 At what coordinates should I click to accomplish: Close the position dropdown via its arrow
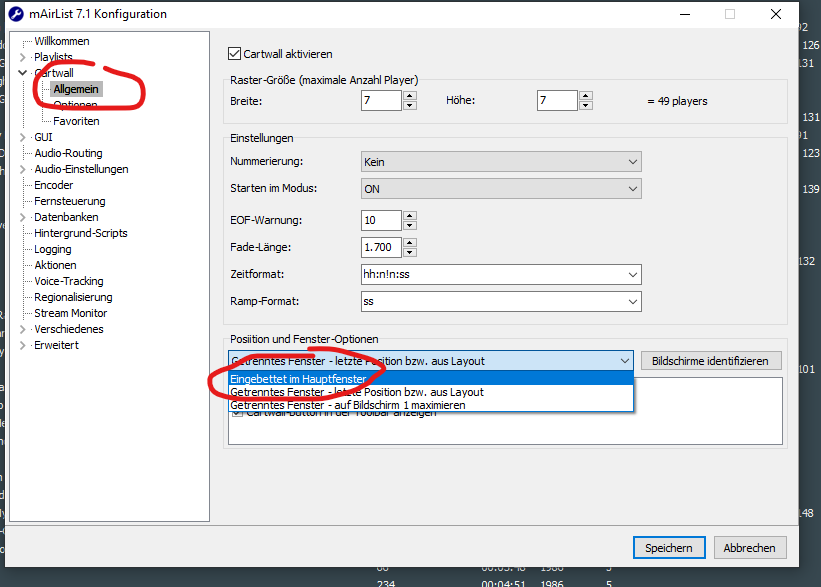pos(625,361)
